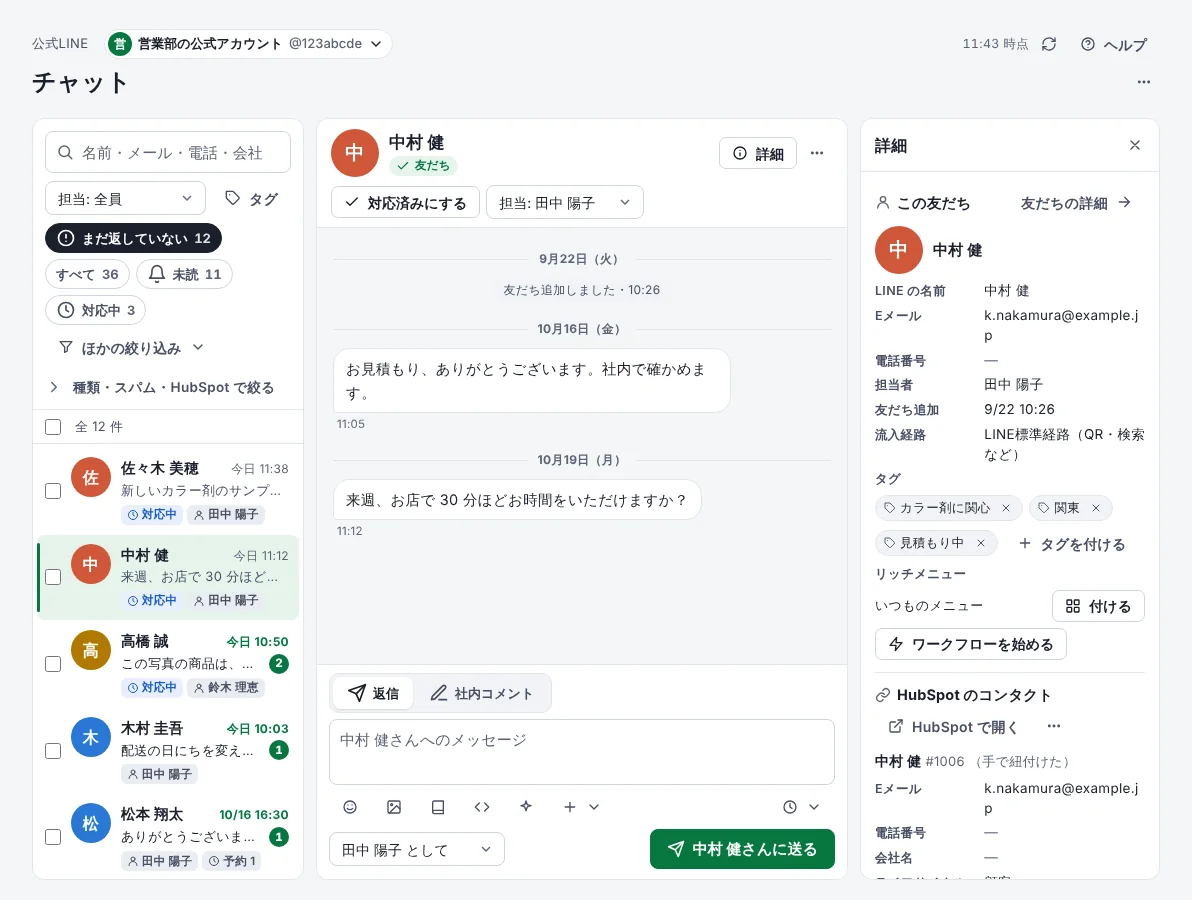Click the HubSpot のコンタクト link icon
The image size is (1192, 900).
(883, 696)
